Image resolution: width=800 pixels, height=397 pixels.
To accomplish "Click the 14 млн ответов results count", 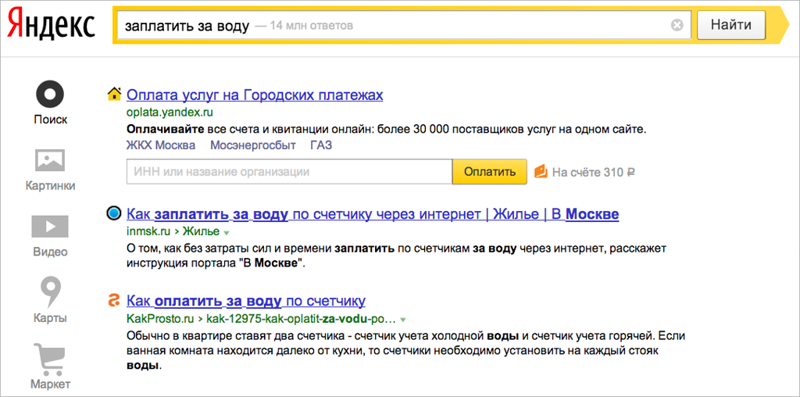I will coord(311,25).
